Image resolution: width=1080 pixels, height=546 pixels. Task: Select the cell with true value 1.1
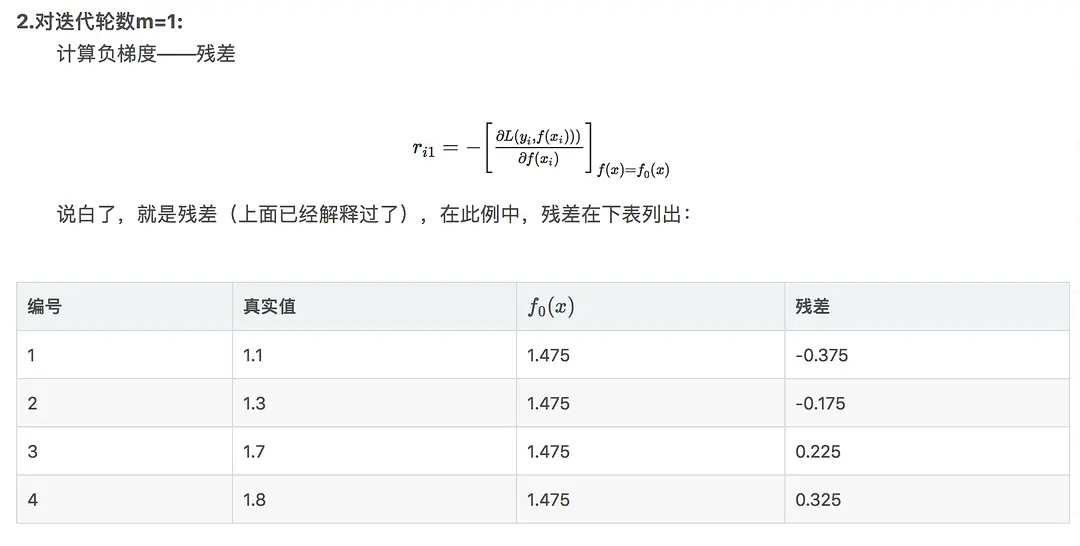[253, 355]
